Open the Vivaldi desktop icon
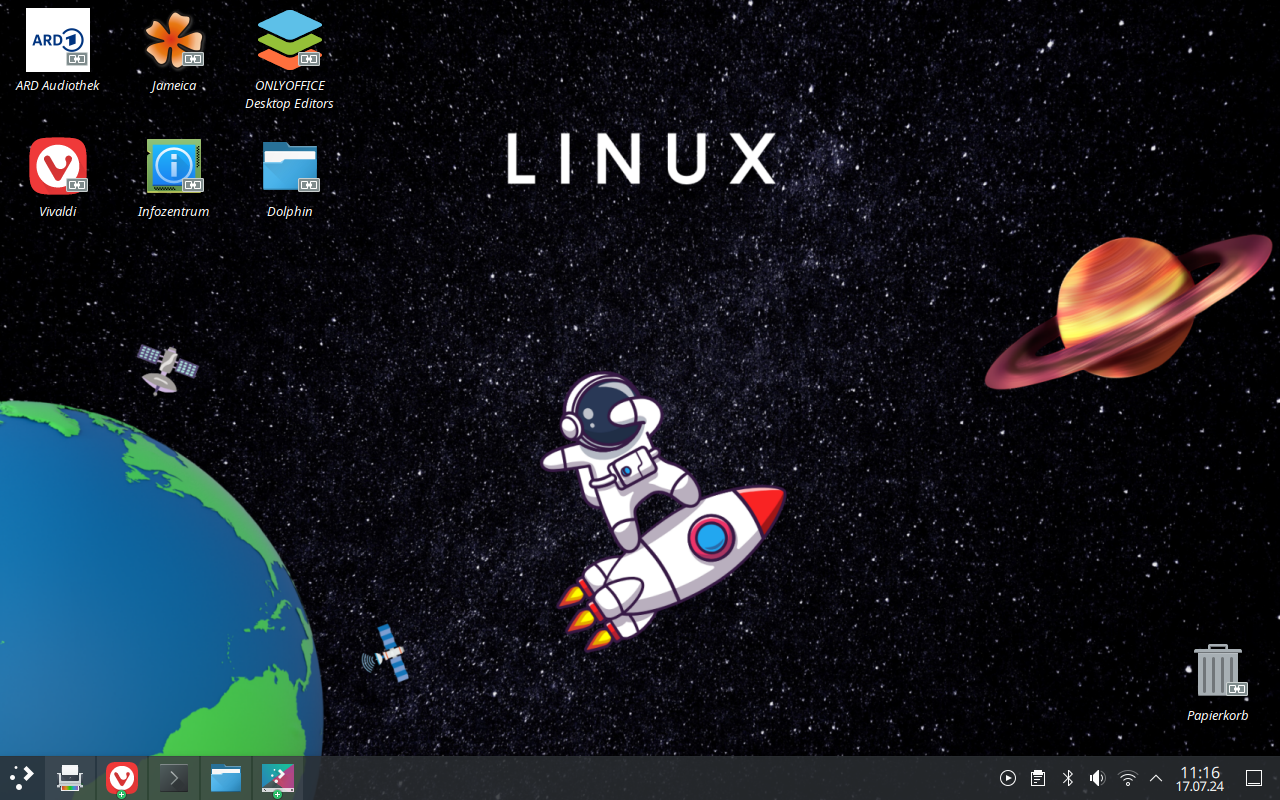The image size is (1280, 800). pyautogui.click(x=58, y=166)
